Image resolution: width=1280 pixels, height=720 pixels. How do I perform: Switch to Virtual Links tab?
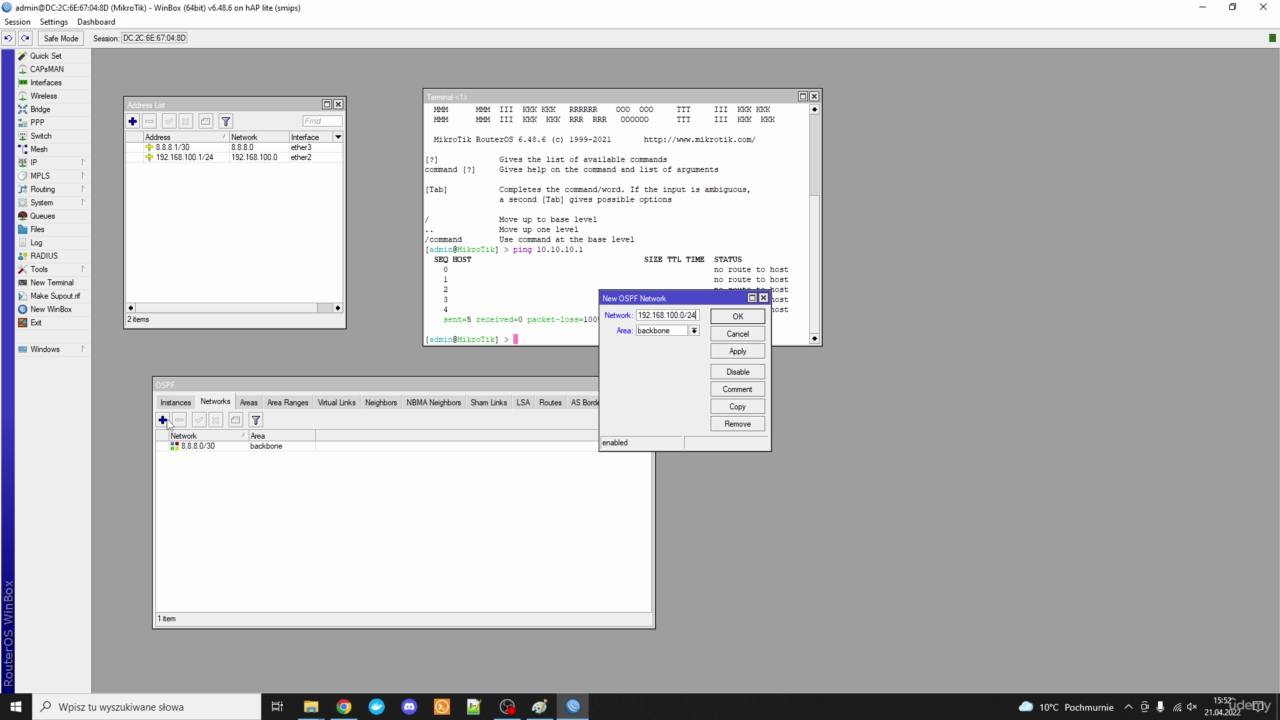pos(337,402)
